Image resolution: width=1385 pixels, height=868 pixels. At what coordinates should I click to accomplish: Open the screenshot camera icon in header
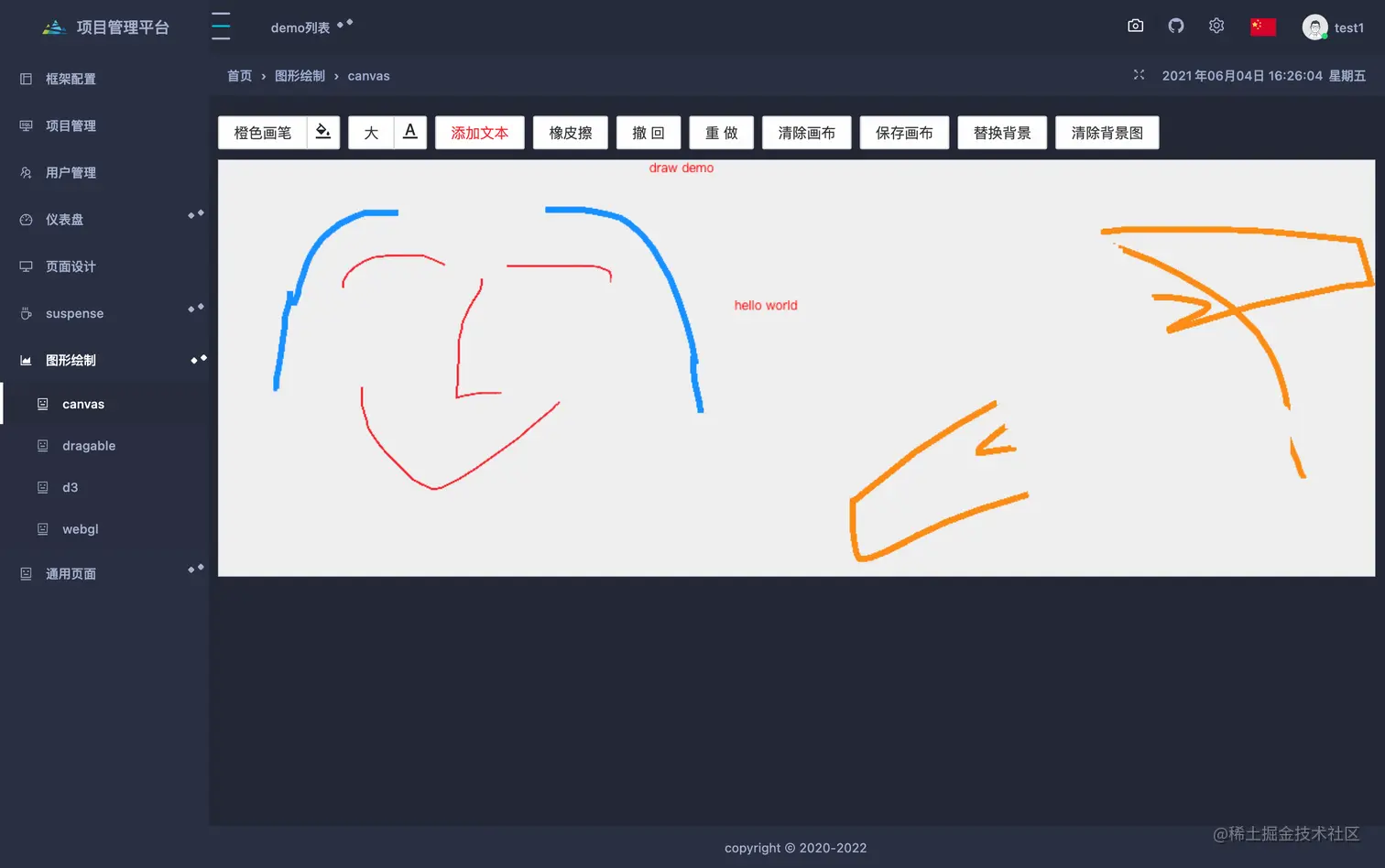tap(1136, 26)
